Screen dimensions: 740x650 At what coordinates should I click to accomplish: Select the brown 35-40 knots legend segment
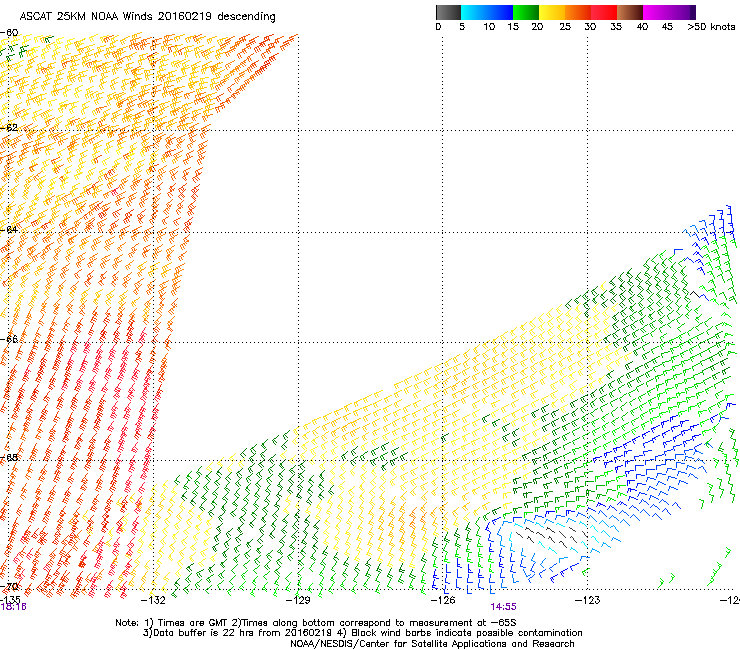point(630,12)
